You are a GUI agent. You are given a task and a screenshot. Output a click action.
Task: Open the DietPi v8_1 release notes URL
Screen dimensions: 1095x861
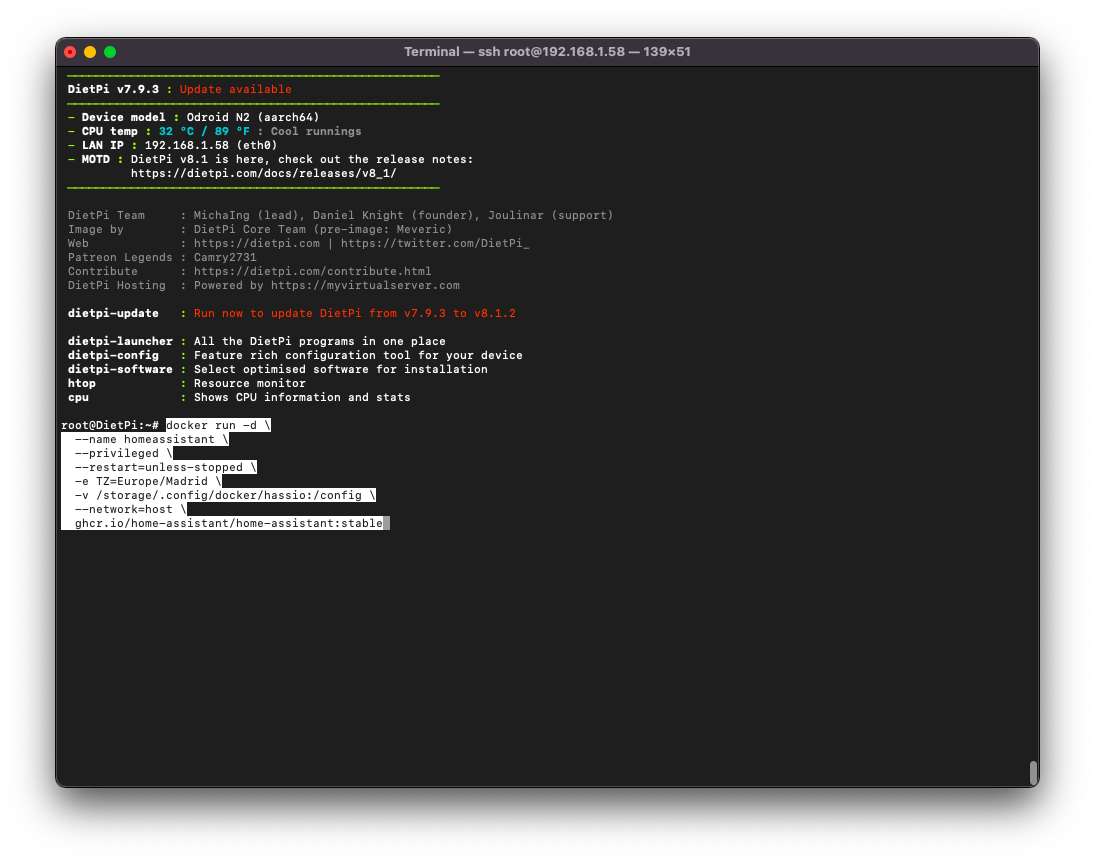click(263, 173)
